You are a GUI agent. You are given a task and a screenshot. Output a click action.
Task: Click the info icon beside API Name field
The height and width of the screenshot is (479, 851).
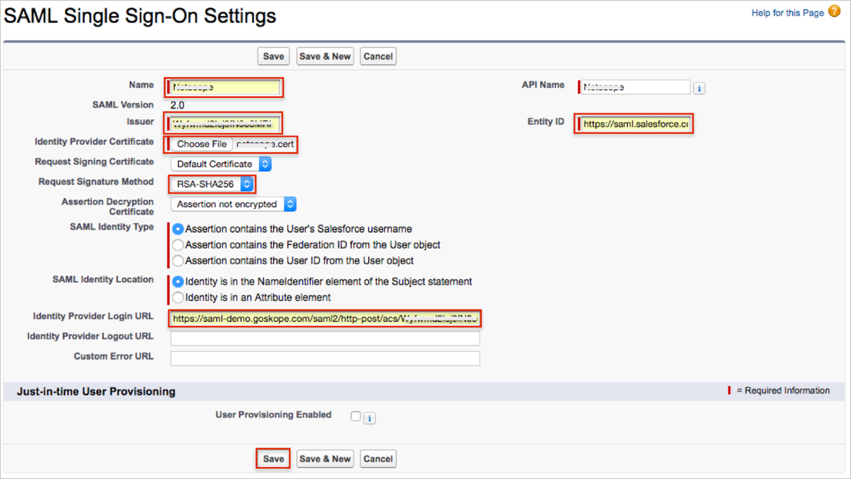(699, 88)
